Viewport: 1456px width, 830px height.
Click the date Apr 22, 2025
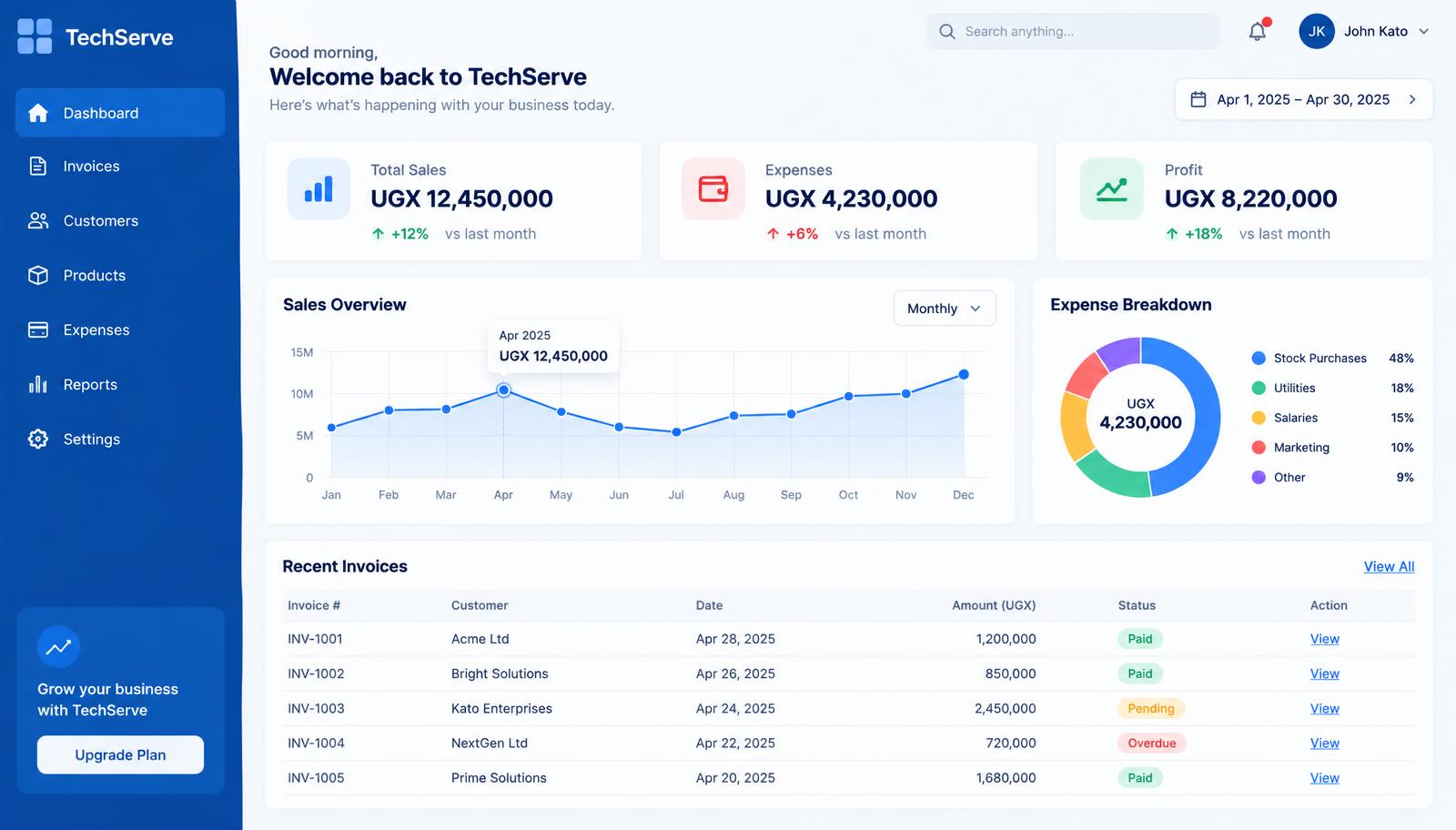tap(735, 743)
